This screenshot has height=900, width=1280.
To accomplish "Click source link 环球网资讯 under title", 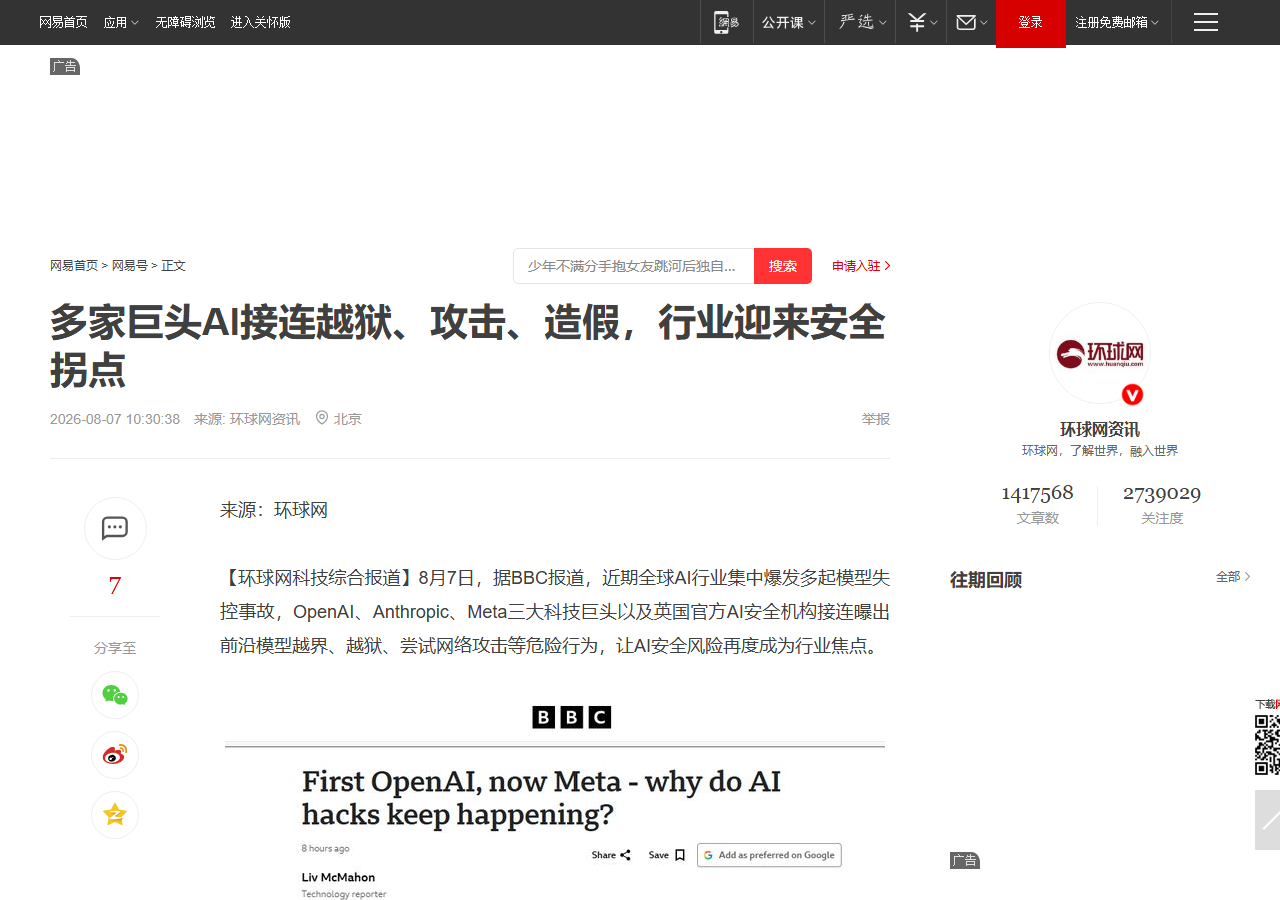I will click(265, 419).
